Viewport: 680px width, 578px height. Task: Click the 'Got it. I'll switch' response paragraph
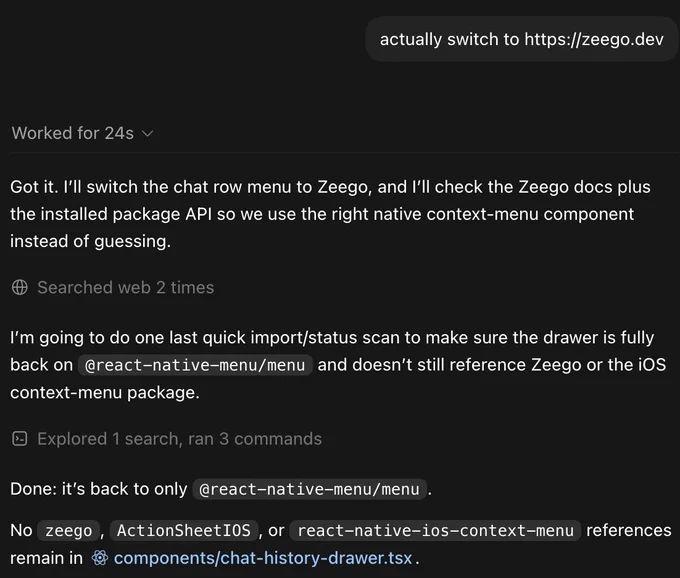tap(330, 214)
